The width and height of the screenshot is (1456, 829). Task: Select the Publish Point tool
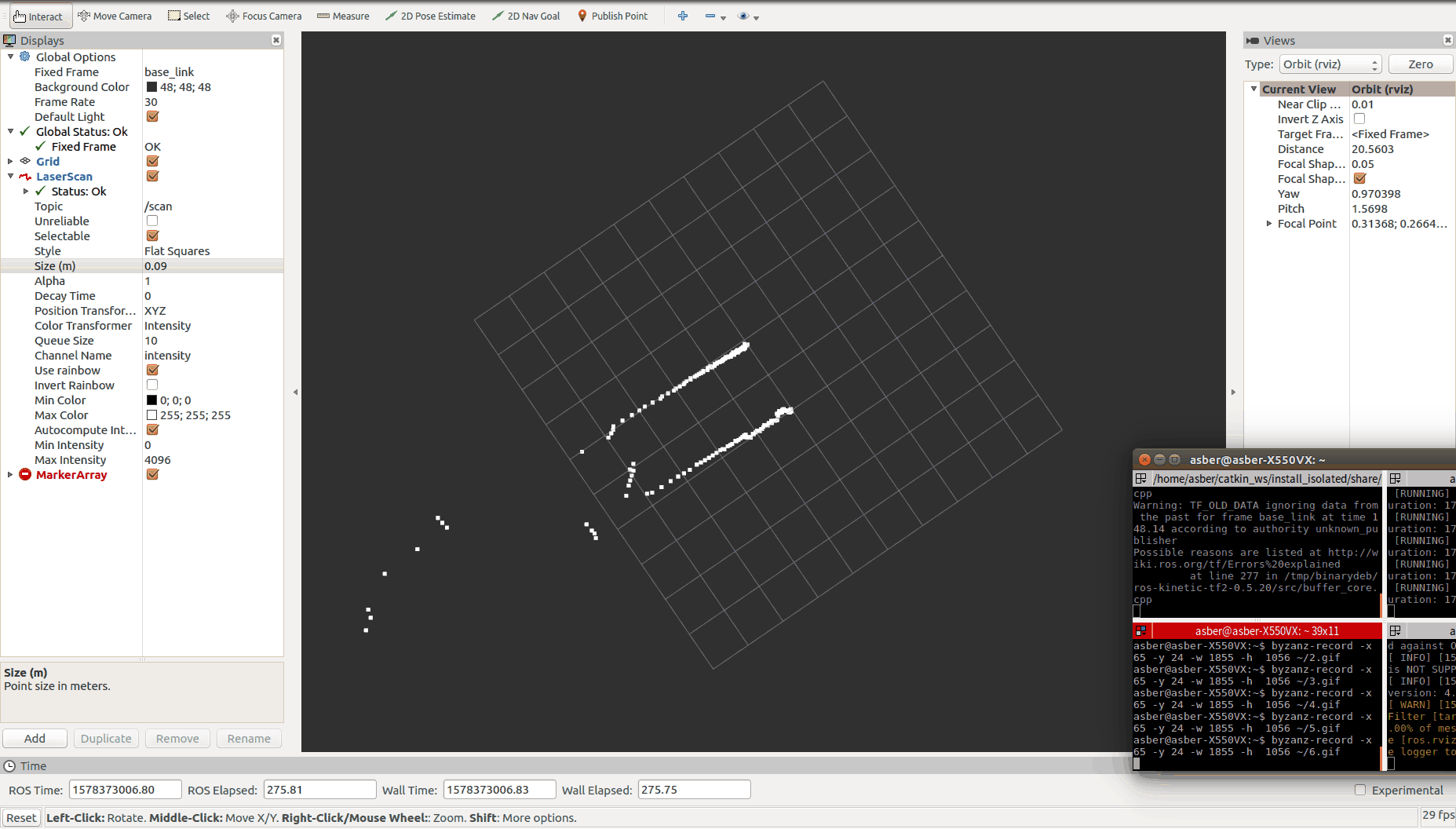pyautogui.click(x=613, y=16)
